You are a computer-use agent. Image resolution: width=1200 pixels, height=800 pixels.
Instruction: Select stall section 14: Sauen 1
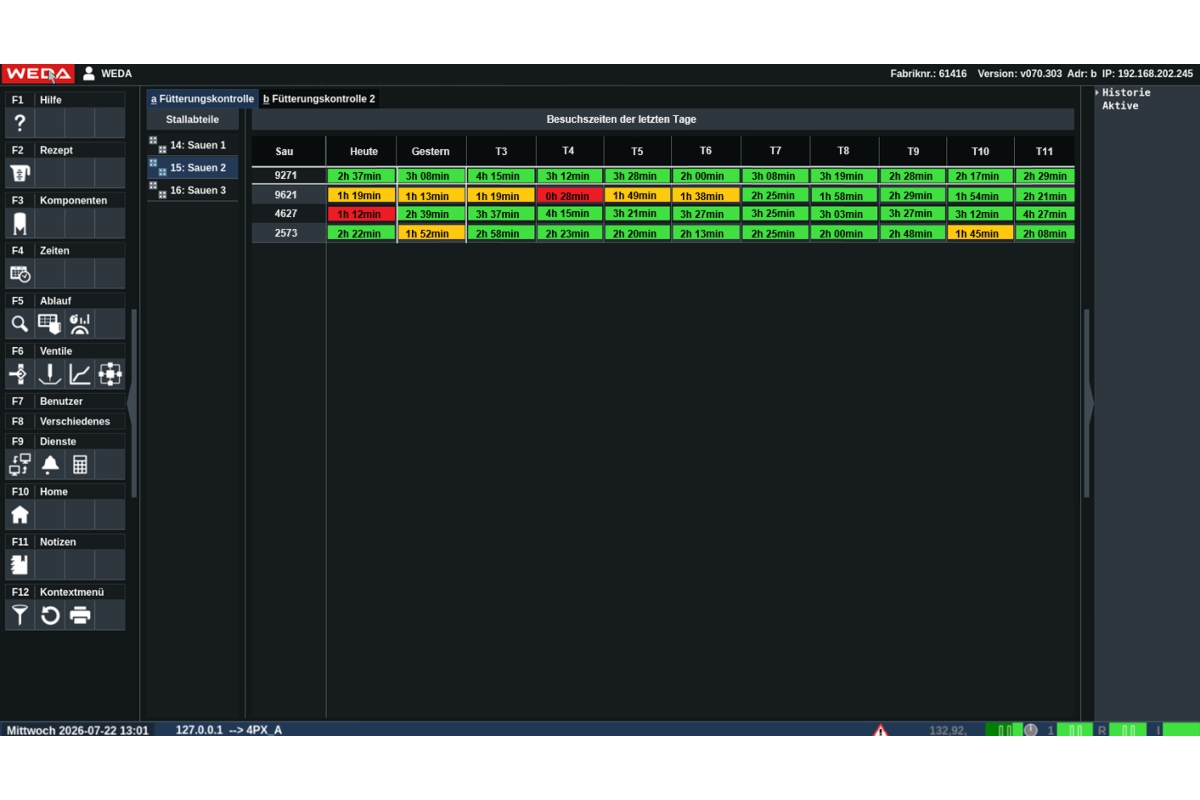pyautogui.click(x=193, y=145)
